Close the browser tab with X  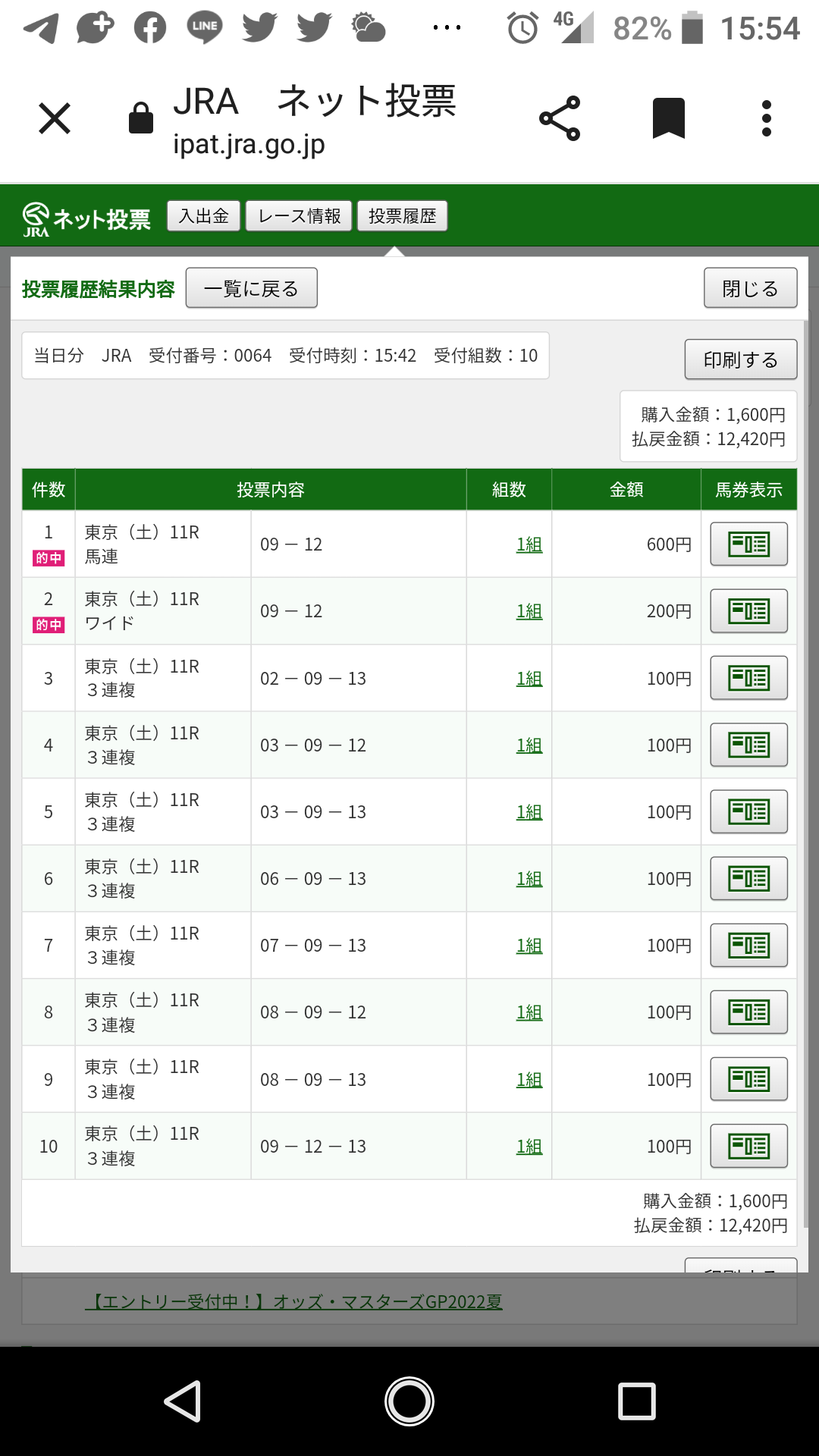(55, 118)
